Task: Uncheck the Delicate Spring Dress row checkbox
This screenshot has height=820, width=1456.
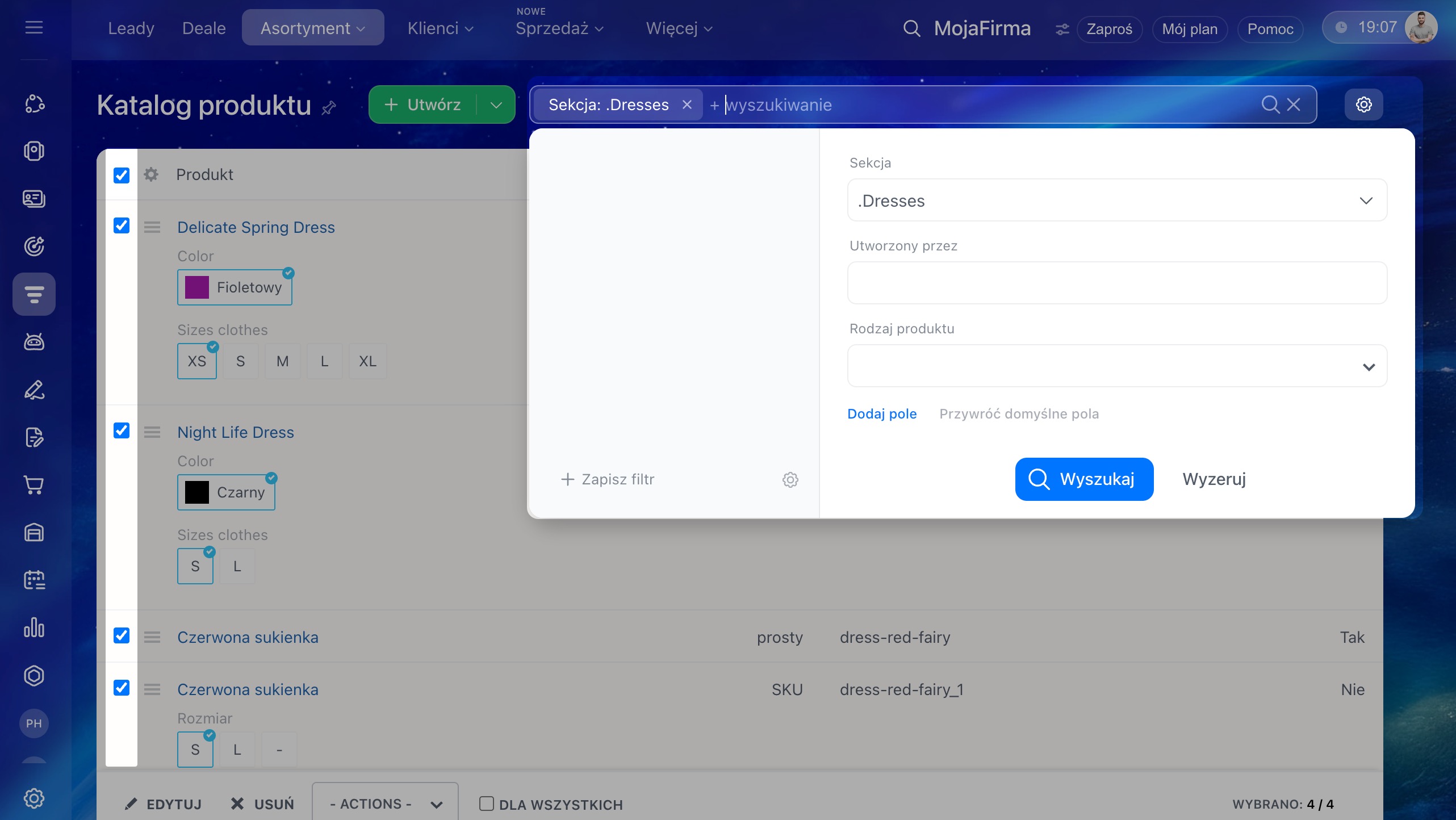Action: pos(122,226)
